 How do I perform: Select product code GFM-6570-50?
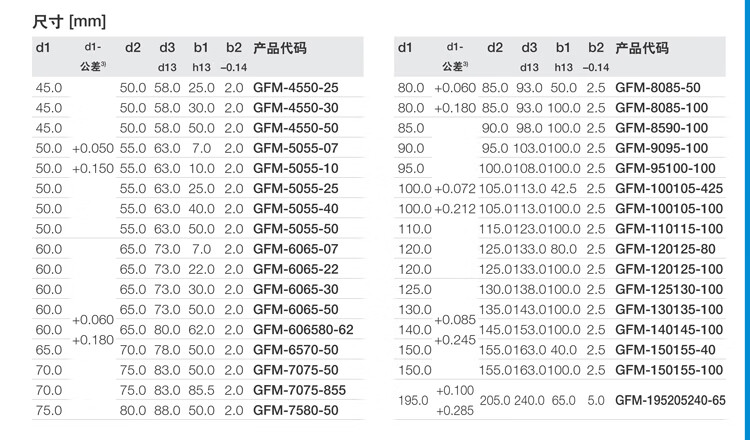(x=297, y=349)
